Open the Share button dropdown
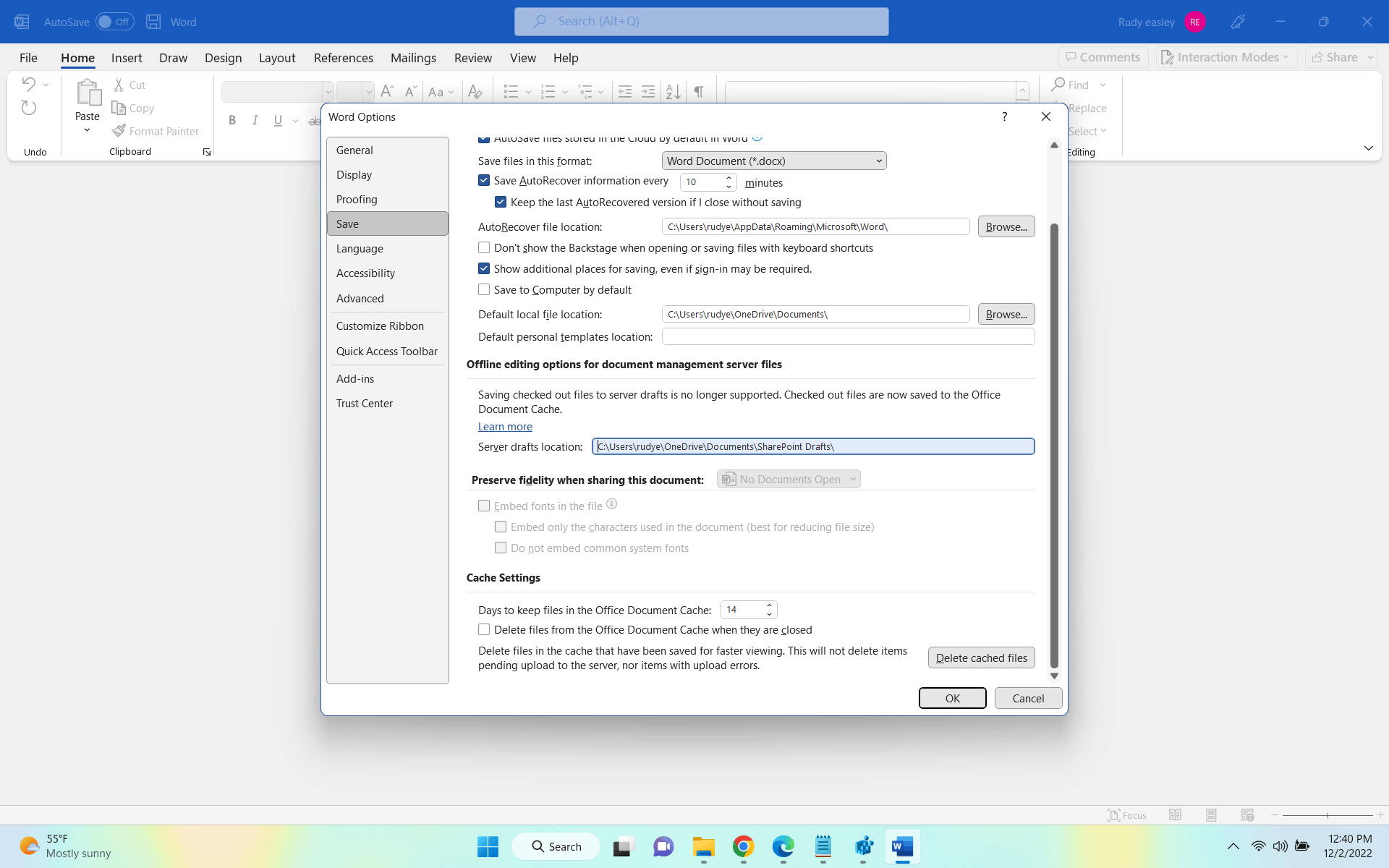This screenshot has height=868, width=1389. (1370, 57)
